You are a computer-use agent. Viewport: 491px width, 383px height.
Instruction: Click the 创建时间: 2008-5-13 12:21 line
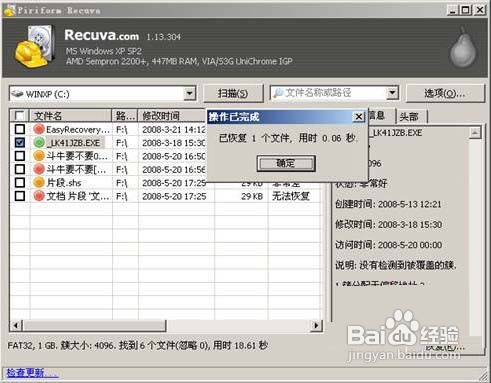pyautogui.click(x=388, y=204)
